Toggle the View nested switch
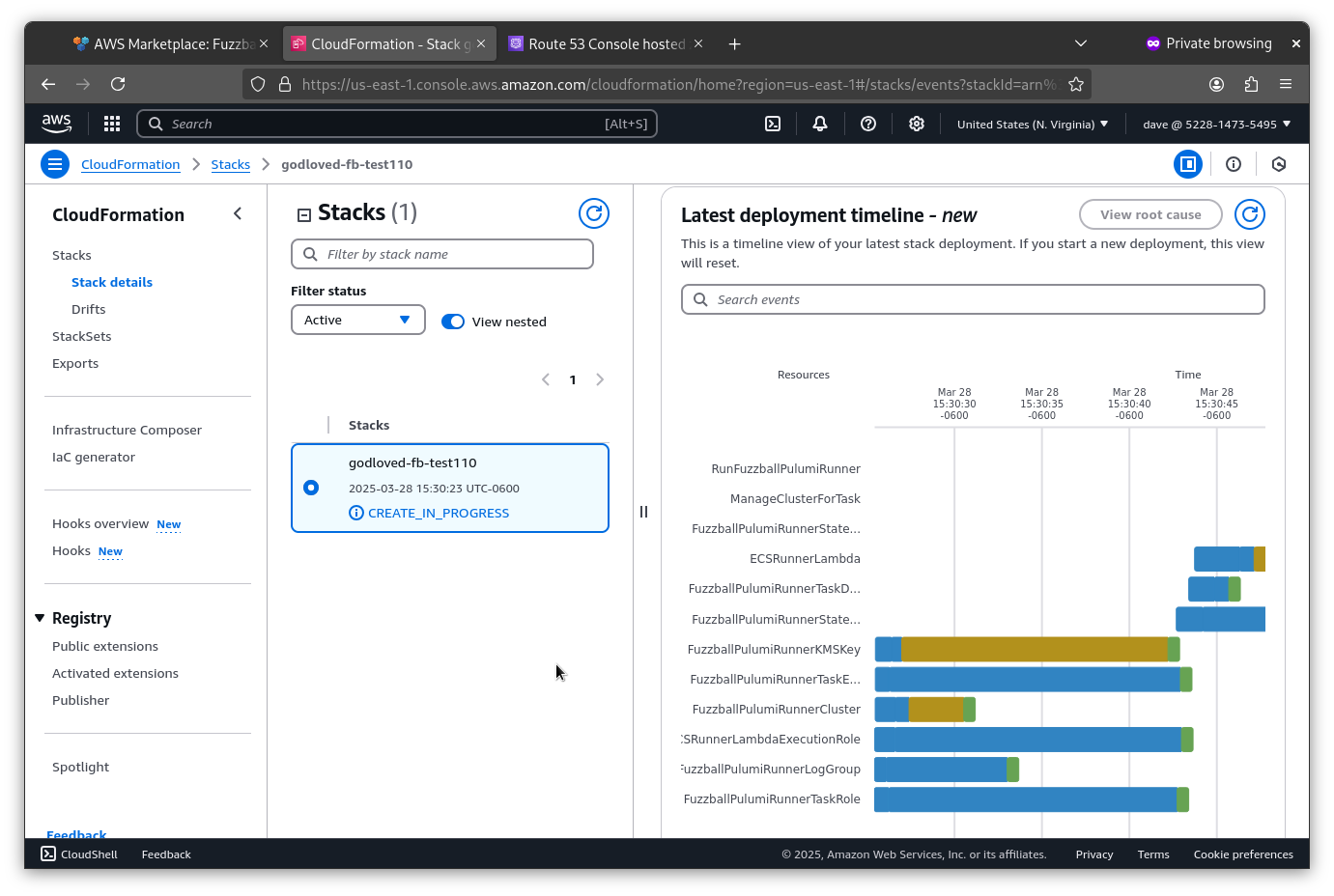This screenshot has height=896, width=1334. (x=453, y=322)
